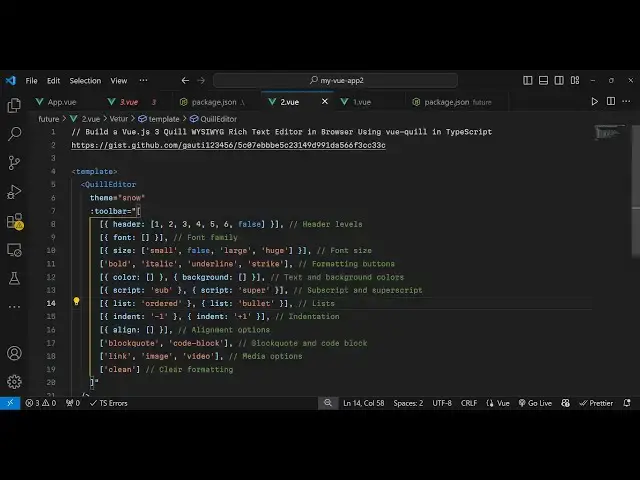Image resolution: width=640 pixels, height=480 pixels.
Task: Click the Copilot status icon
Action: (x=565, y=403)
